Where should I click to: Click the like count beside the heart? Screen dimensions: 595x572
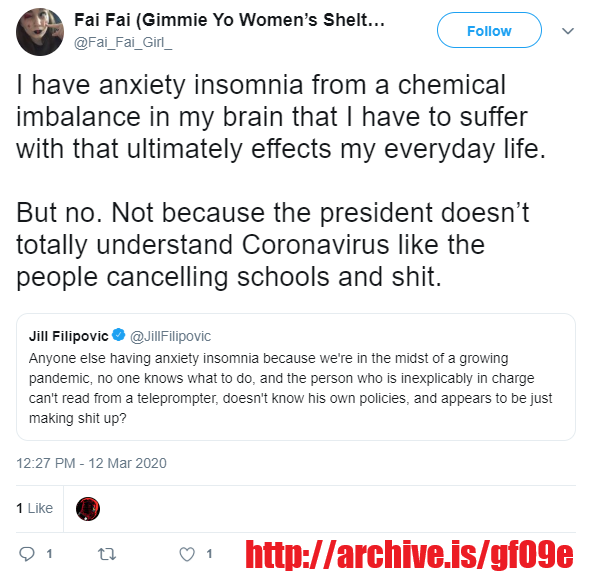tap(209, 554)
